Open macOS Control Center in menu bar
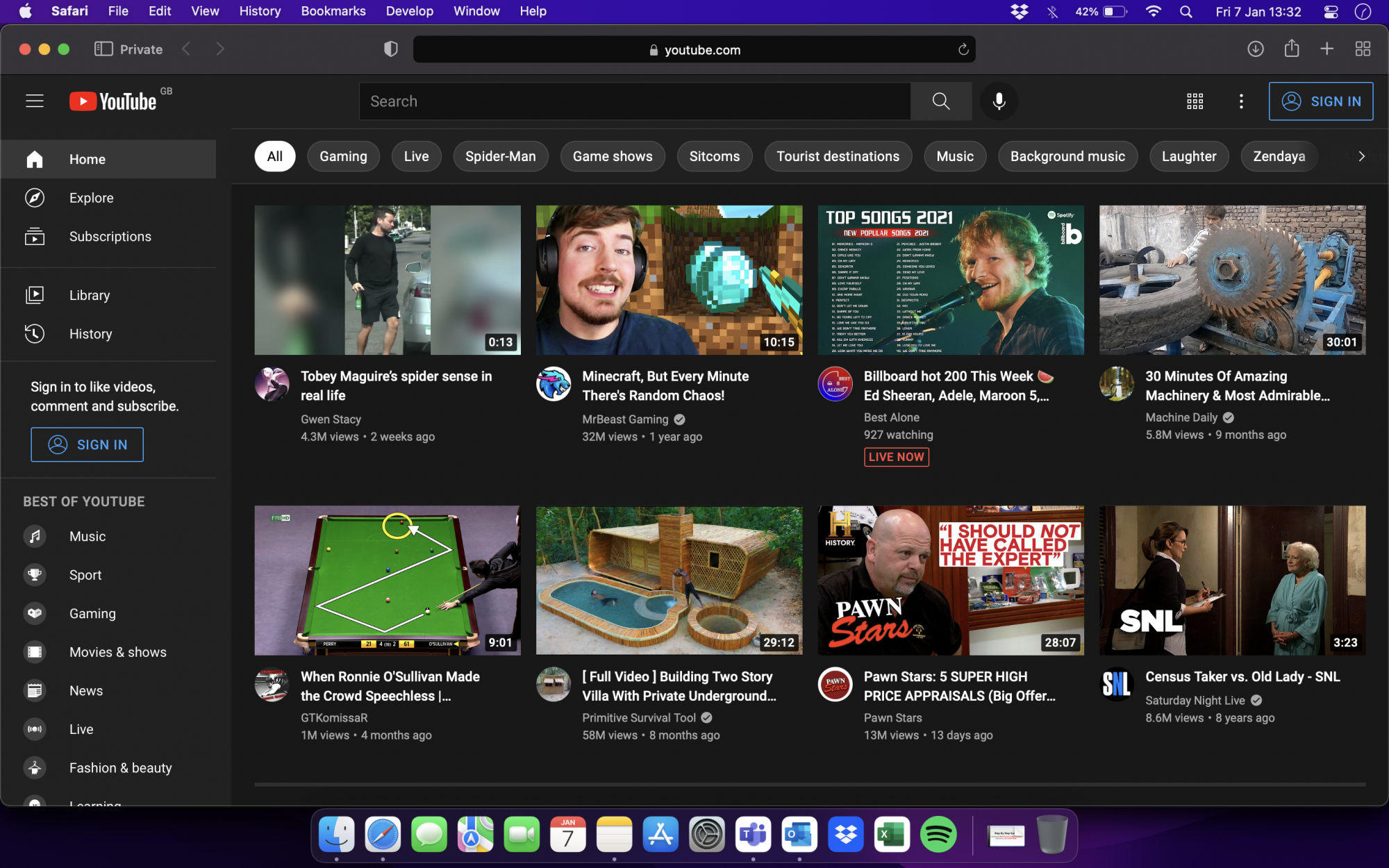 [1331, 11]
